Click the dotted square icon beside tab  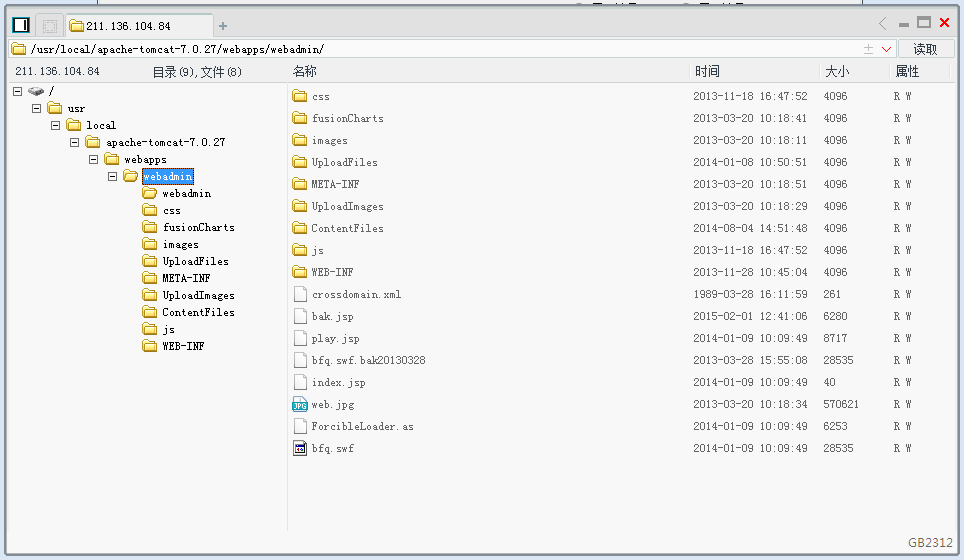point(50,26)
